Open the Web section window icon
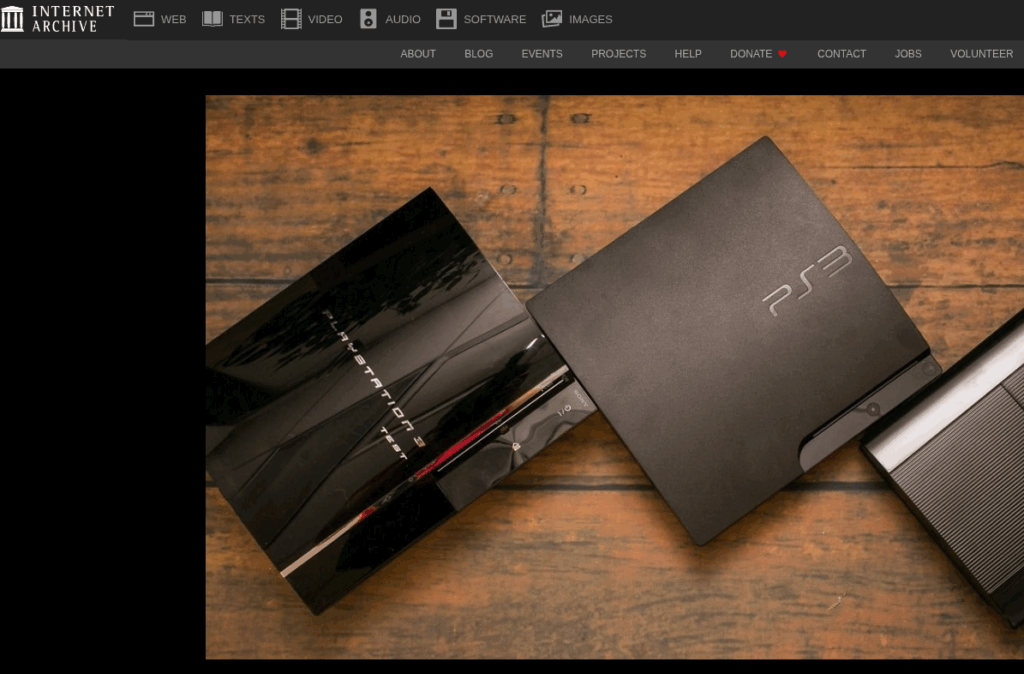The height and width of the screenshot is (674, 1024). click(x=144, y=19)
